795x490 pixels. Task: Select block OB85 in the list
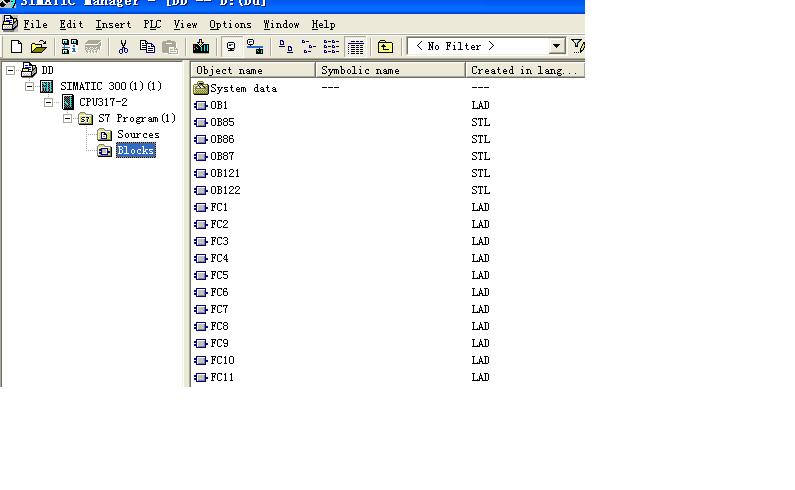point(222,122)
